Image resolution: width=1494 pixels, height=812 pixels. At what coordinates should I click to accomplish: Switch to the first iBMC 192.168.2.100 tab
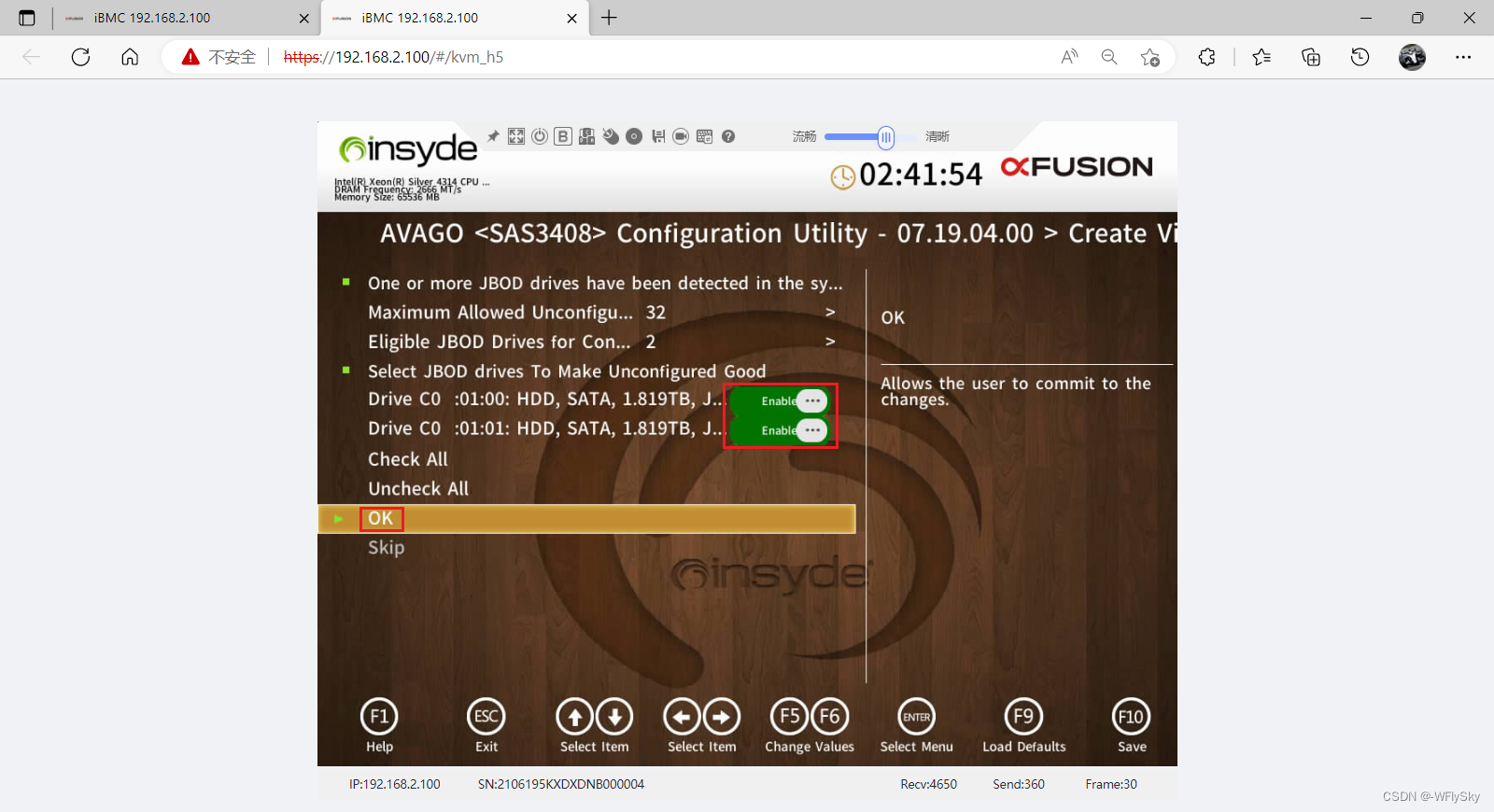click(x=187, y=18)
